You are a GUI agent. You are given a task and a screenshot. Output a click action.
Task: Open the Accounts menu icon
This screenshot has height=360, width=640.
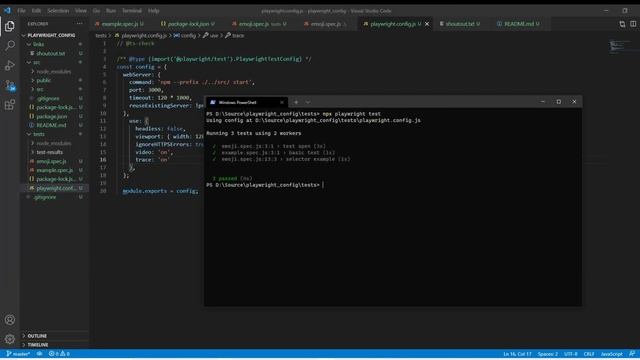click(x=9, y=320)
